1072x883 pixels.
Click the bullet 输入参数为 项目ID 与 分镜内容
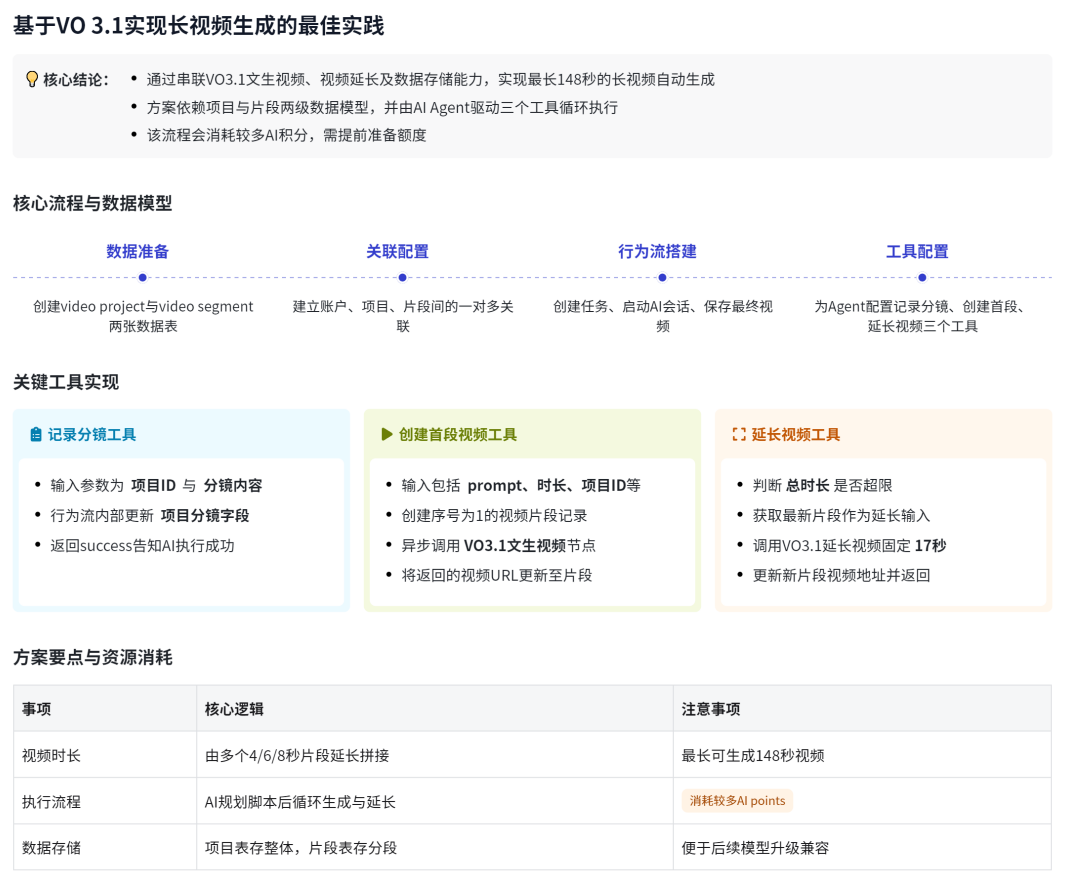click(156, 485)
